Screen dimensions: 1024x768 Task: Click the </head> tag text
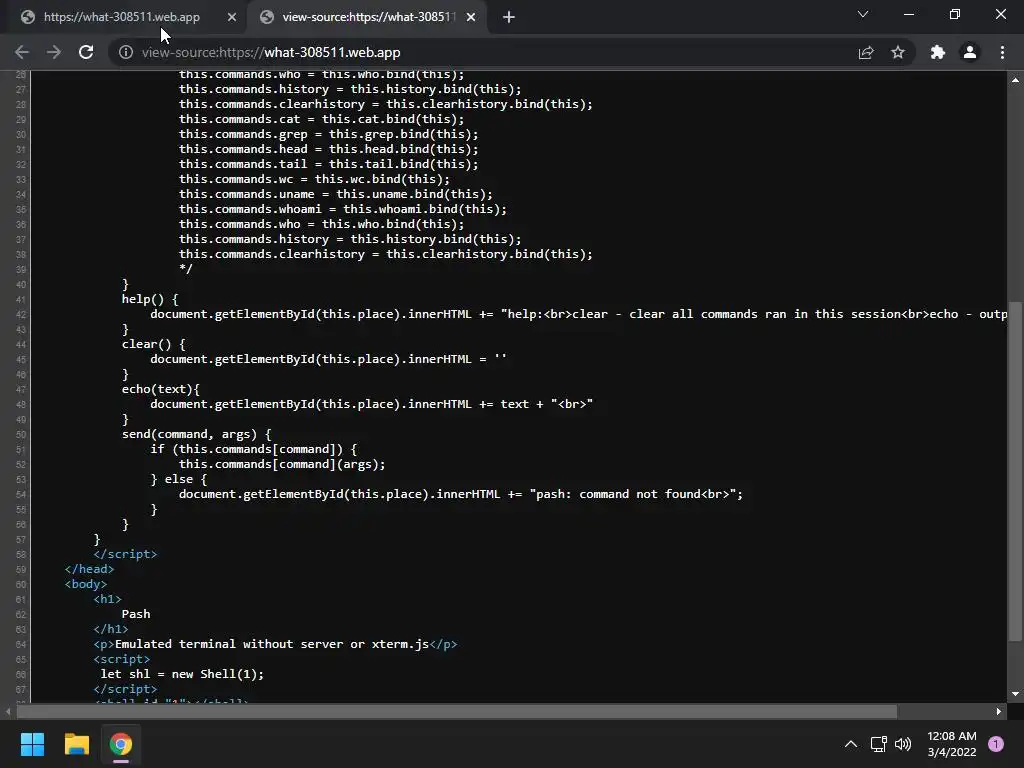coord(89,569)
